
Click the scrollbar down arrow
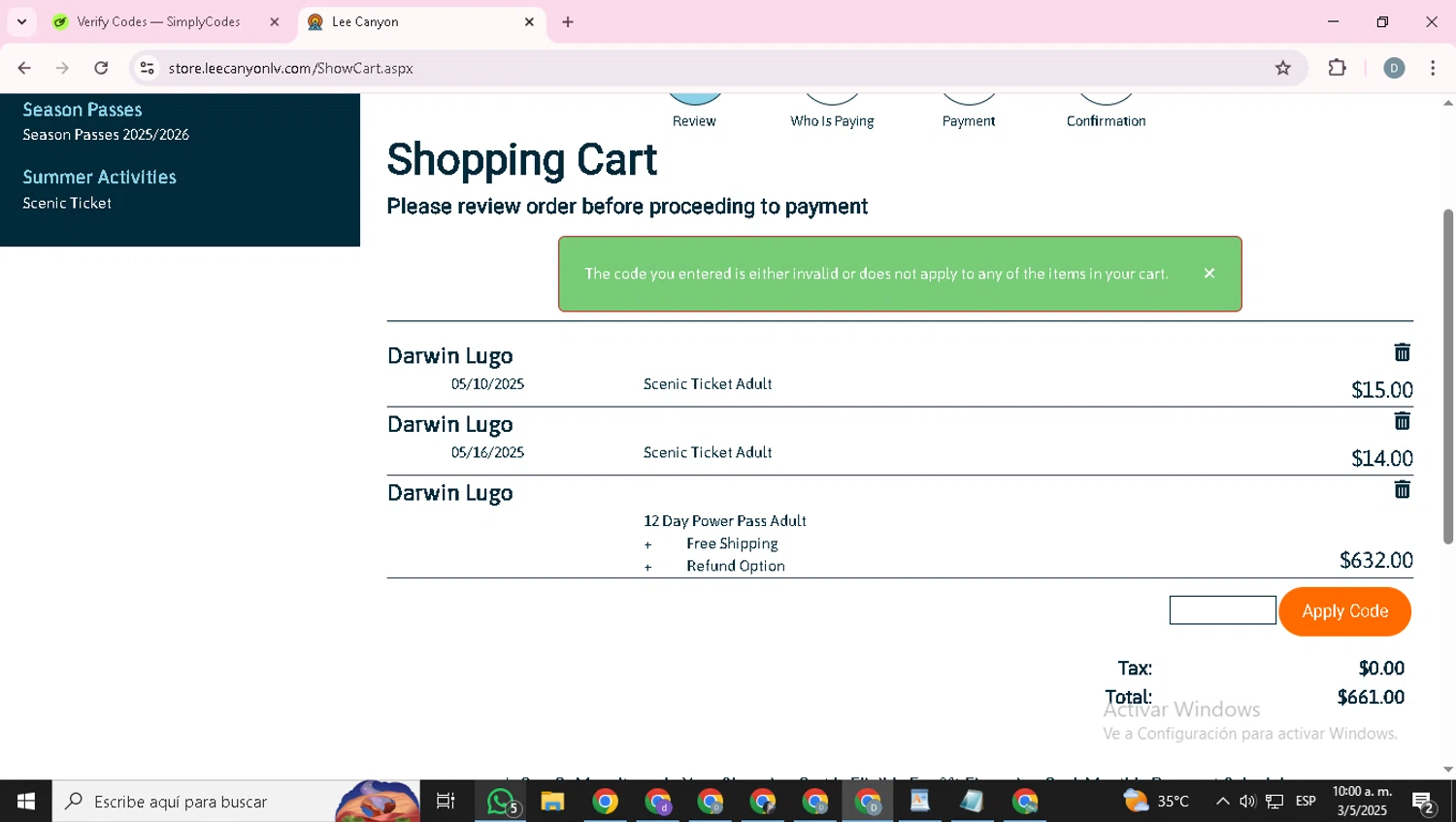[x=1448, y=771]
